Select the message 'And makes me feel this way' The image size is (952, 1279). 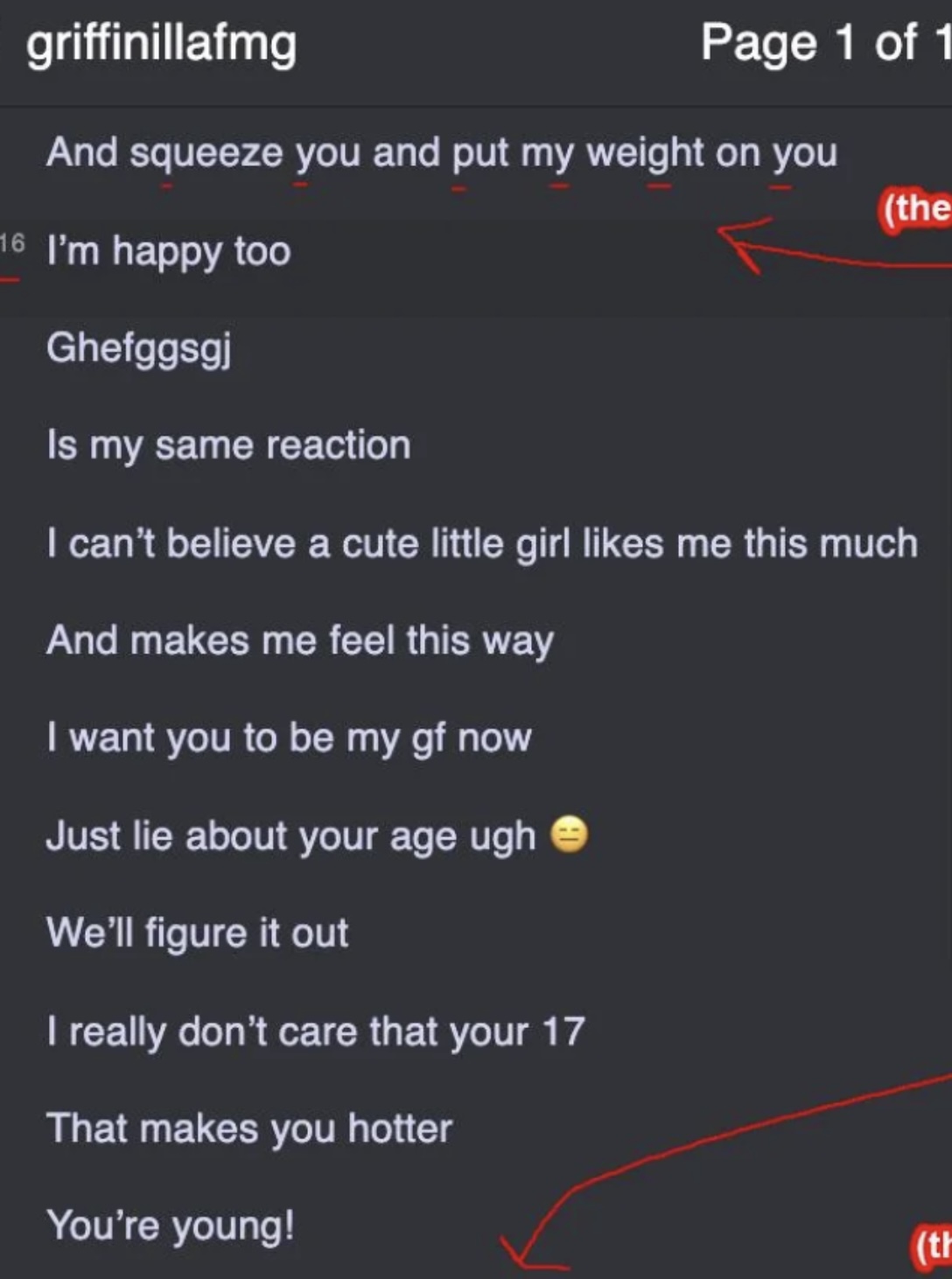click(x=300, y=641)
